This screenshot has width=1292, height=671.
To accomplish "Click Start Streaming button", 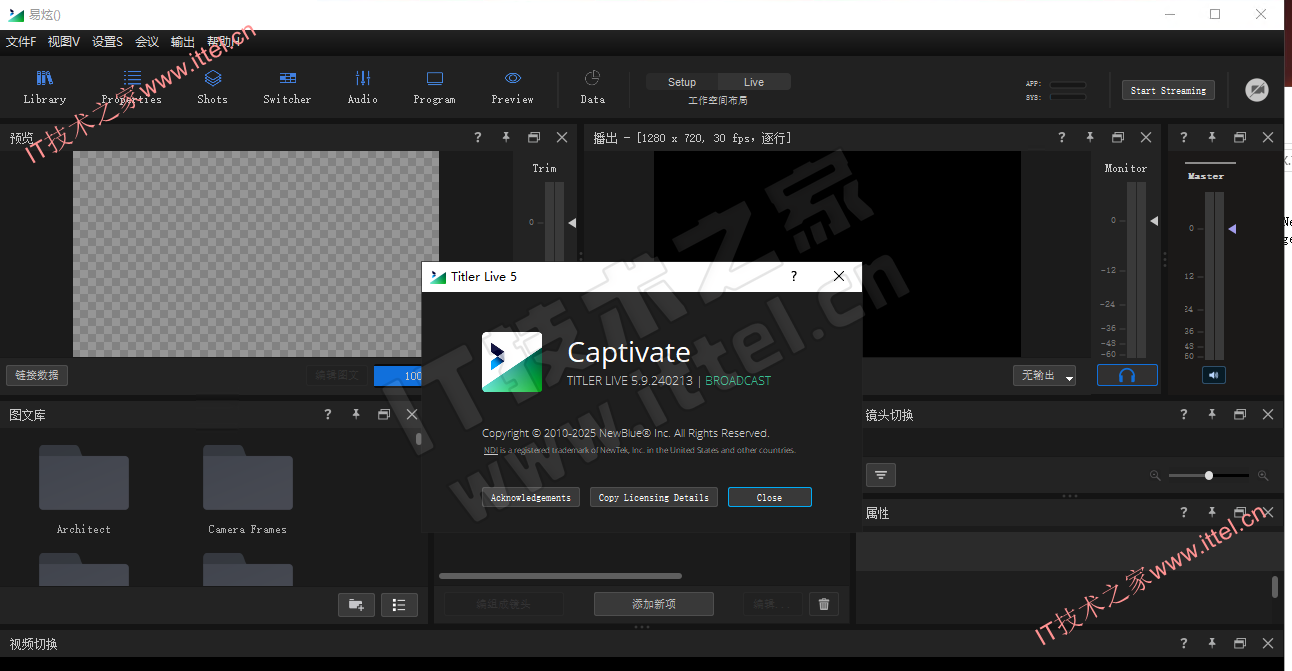I will (1168, 90).
